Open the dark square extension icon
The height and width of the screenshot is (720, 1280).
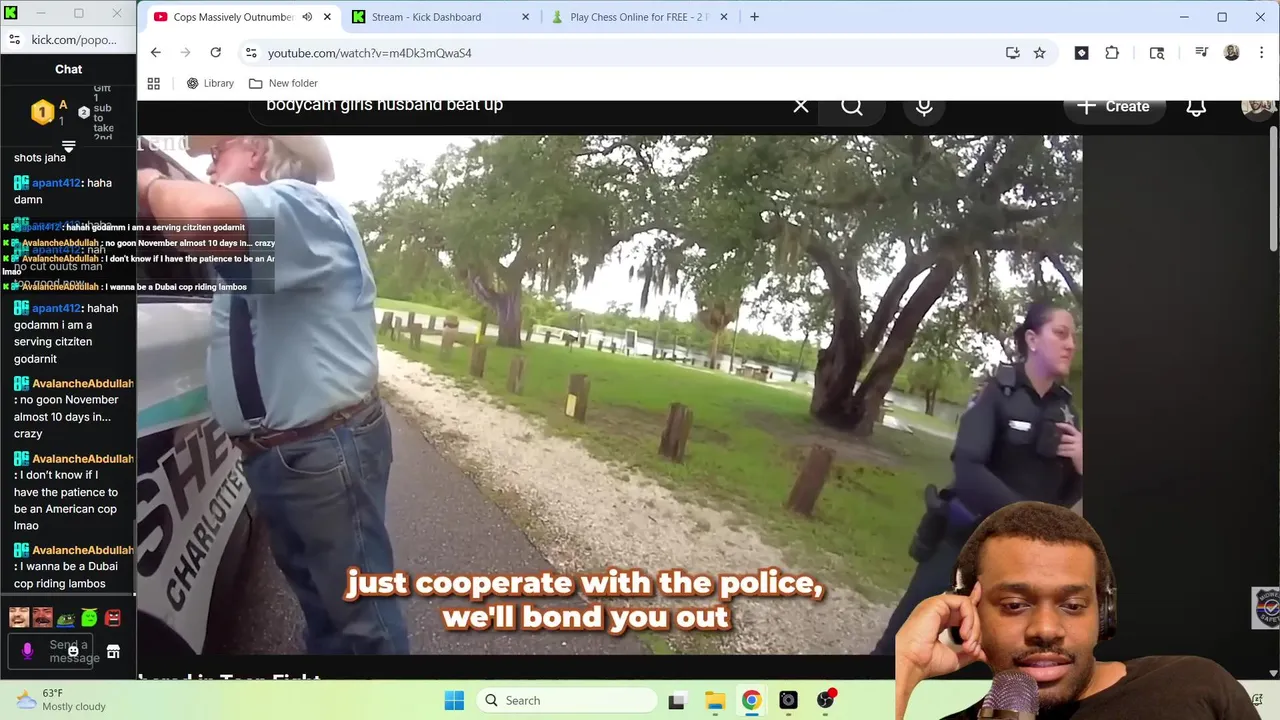click(x=1081, y=53)
